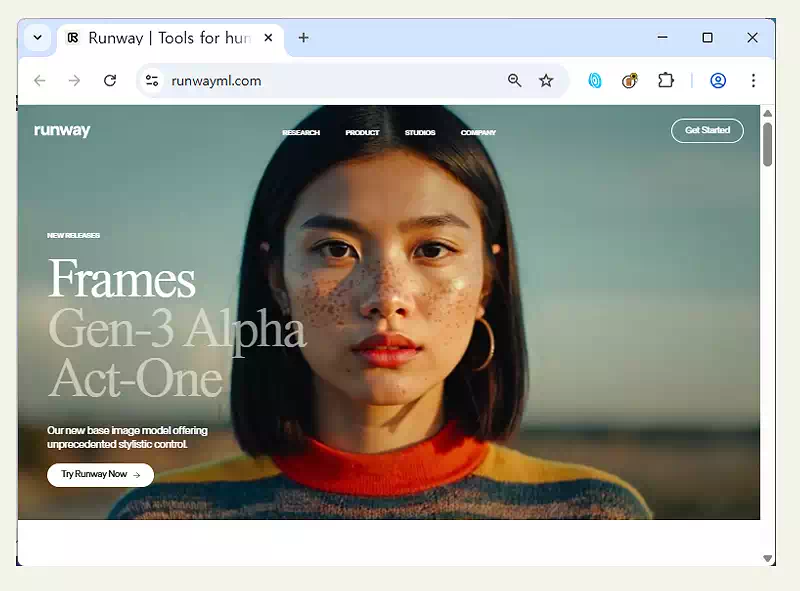Click the Try Runway Now button
The height and width of the screenshot is (591, 800).
[100, 475]
